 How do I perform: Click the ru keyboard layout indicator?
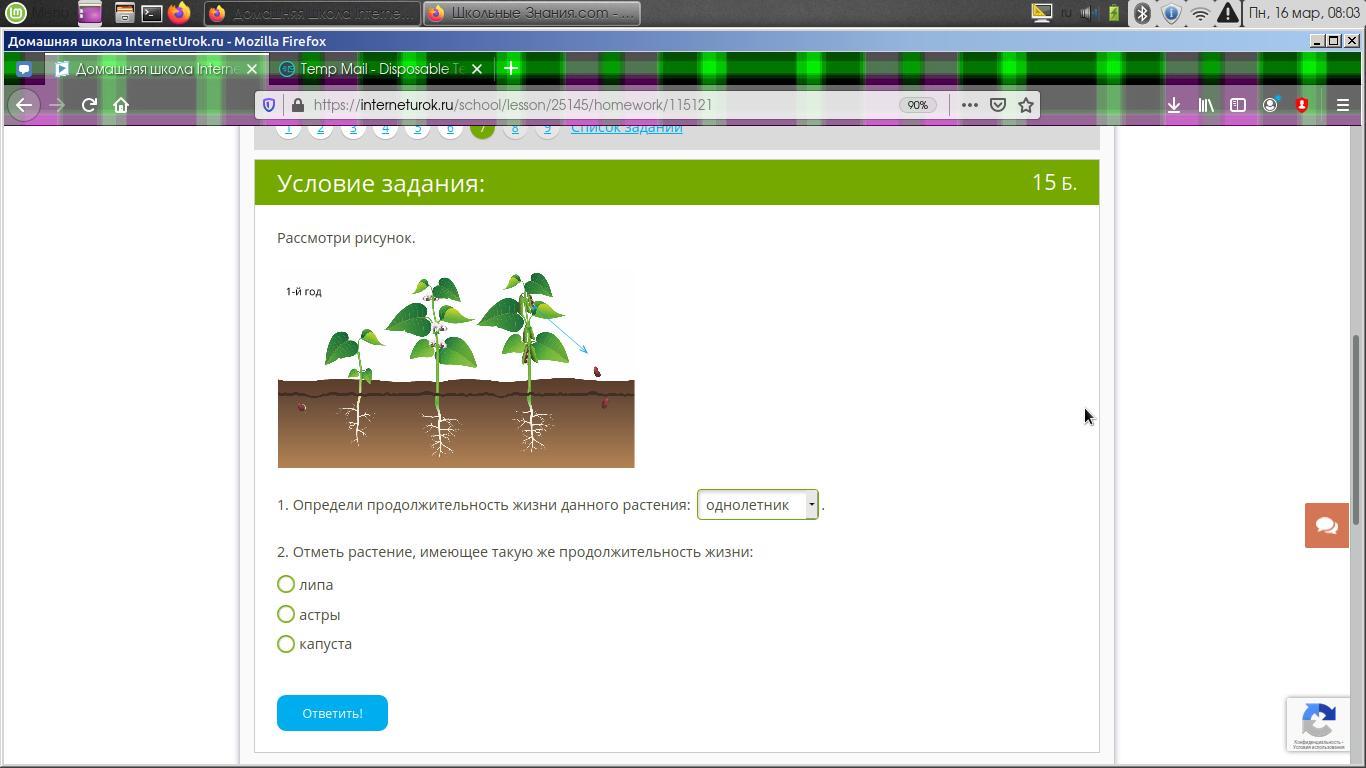1067,13
